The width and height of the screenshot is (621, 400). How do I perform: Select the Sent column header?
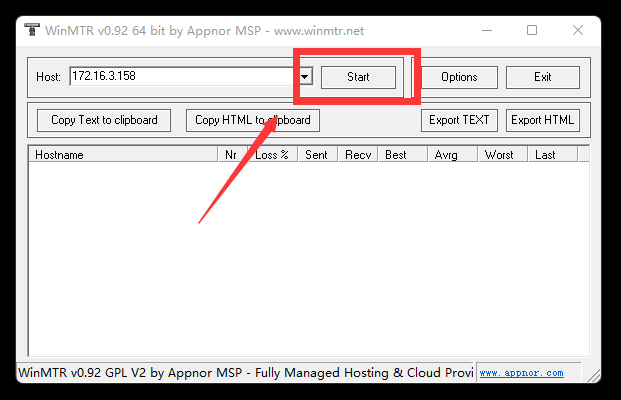(x=318, y=154)
